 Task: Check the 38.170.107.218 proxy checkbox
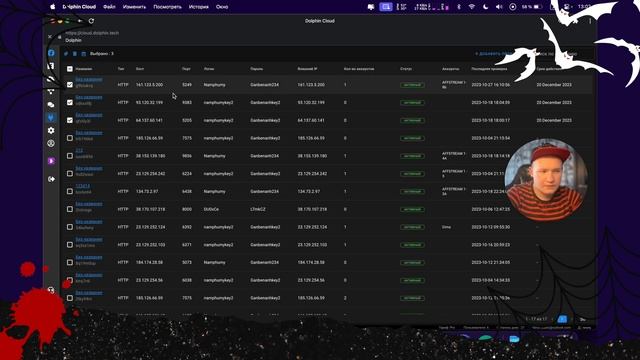pos(70,209)
